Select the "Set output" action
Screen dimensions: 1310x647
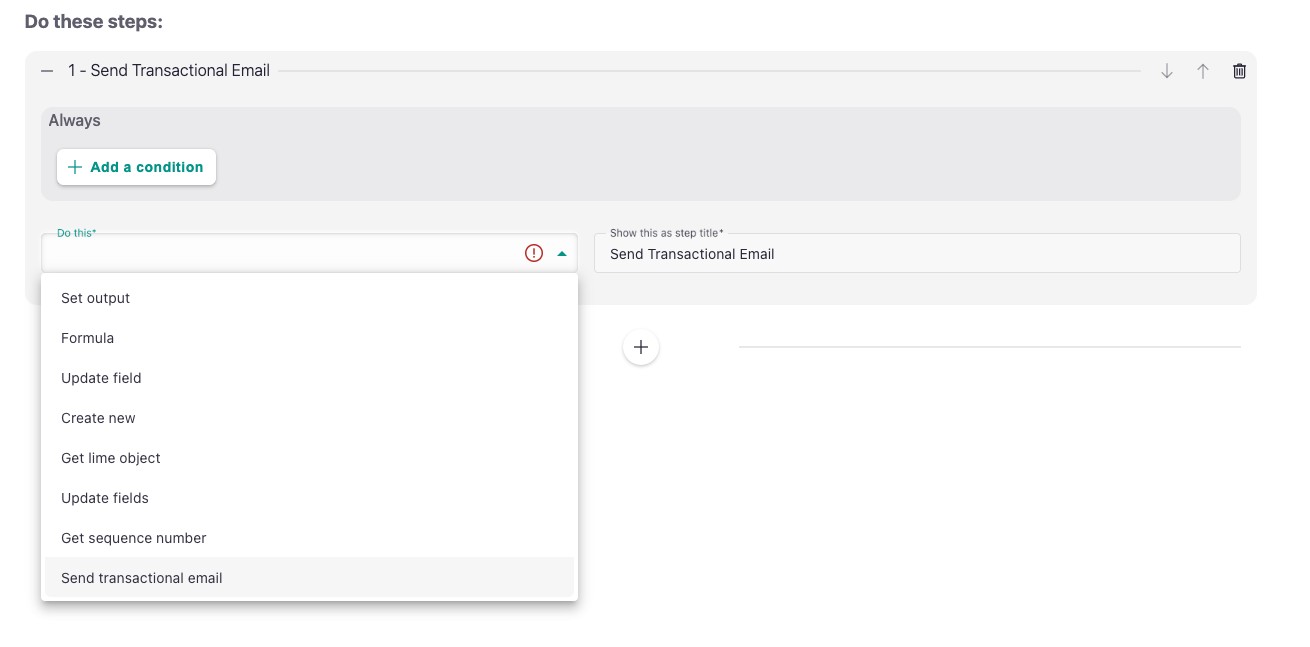[95, 297]
